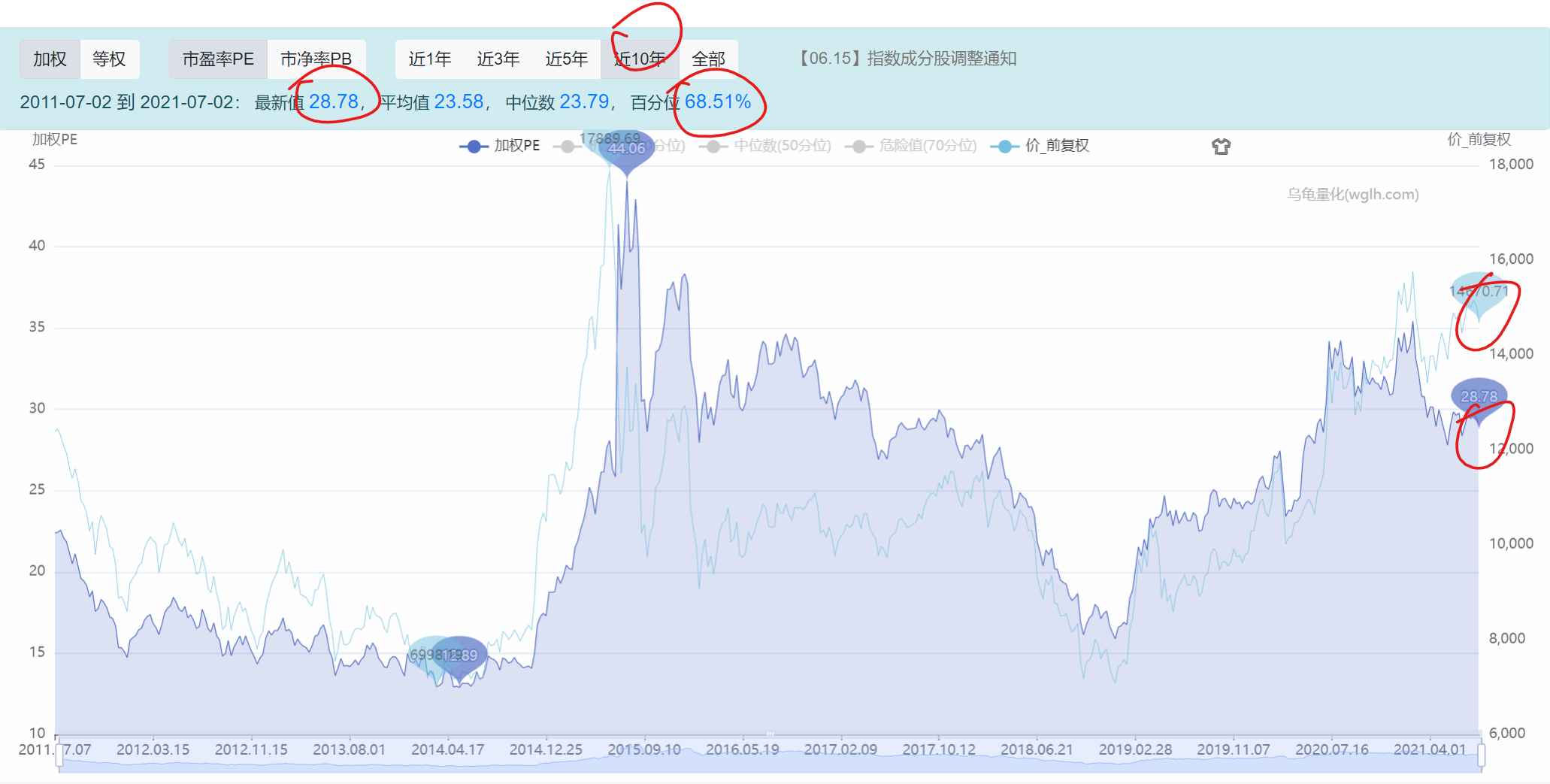Click the 28.78 latest PE marker
This screenshot has width=1550, height=784.
[x=1479, y=399]
